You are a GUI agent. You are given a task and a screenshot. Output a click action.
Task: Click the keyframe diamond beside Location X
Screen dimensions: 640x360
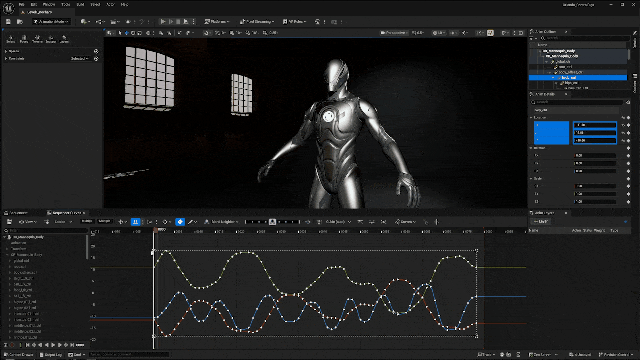[x=628, y=125]
